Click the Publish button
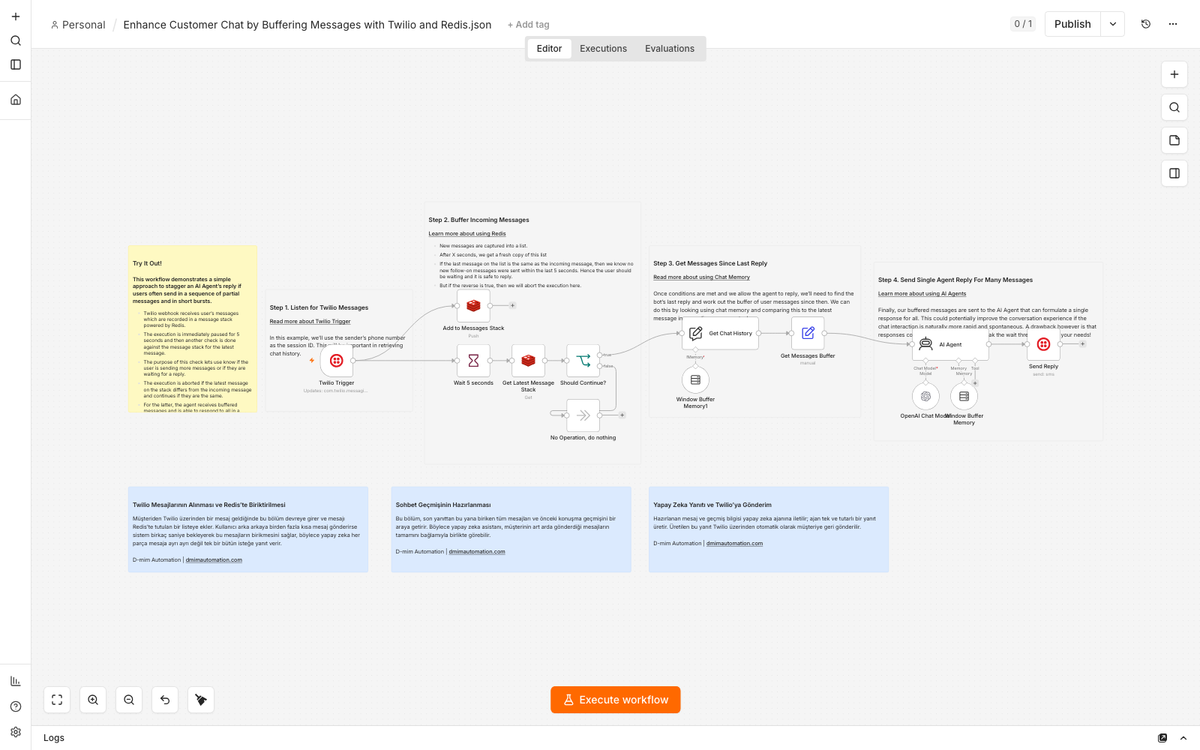The height and width of the screenshot is (750, 1200). tap(1072, 24)
